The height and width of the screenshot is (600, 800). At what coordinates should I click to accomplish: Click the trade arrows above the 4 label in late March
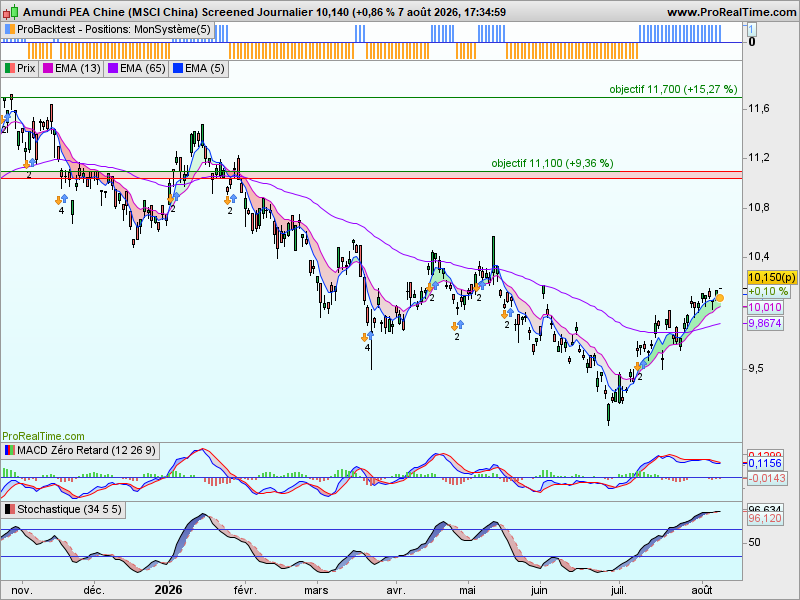click(367, 336)
